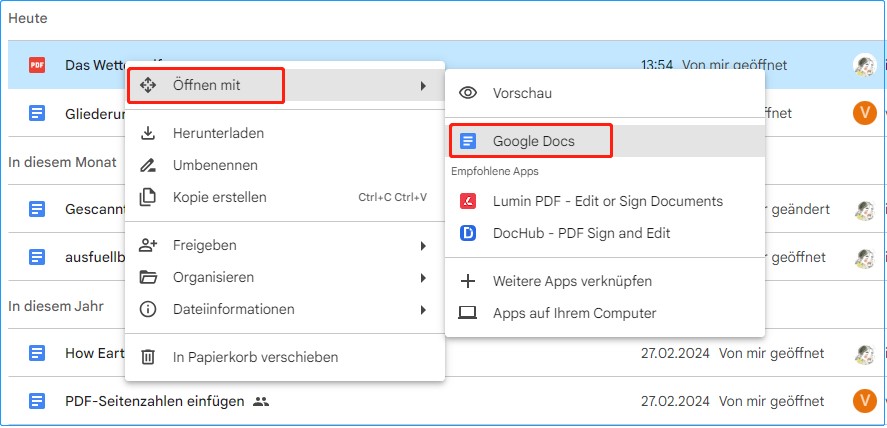Select Apps auf Ihrem Computer
This screenshot has width=887, height=428.
point(605,313)
